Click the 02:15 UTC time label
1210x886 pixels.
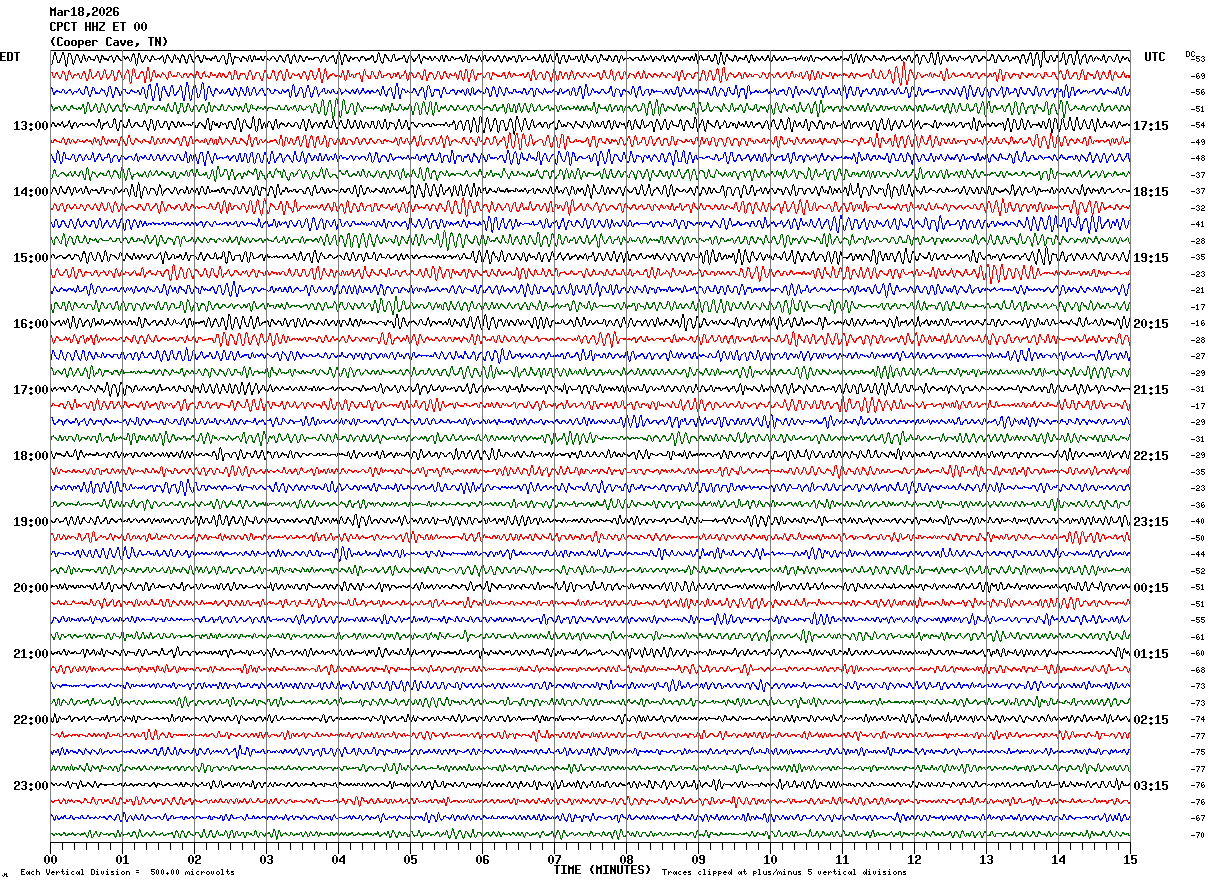point(1151,720)
